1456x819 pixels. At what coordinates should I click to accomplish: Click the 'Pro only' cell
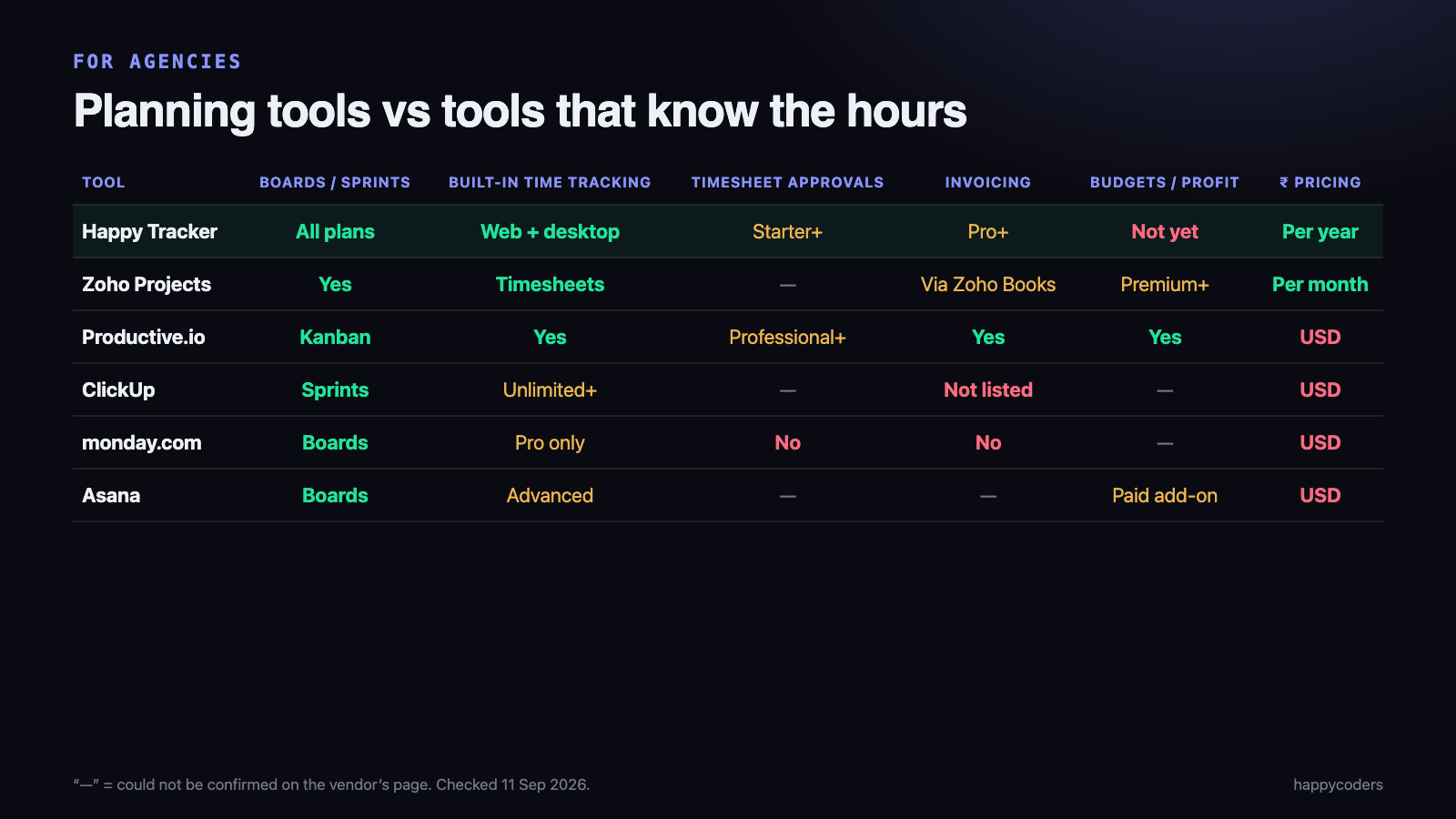550,443
